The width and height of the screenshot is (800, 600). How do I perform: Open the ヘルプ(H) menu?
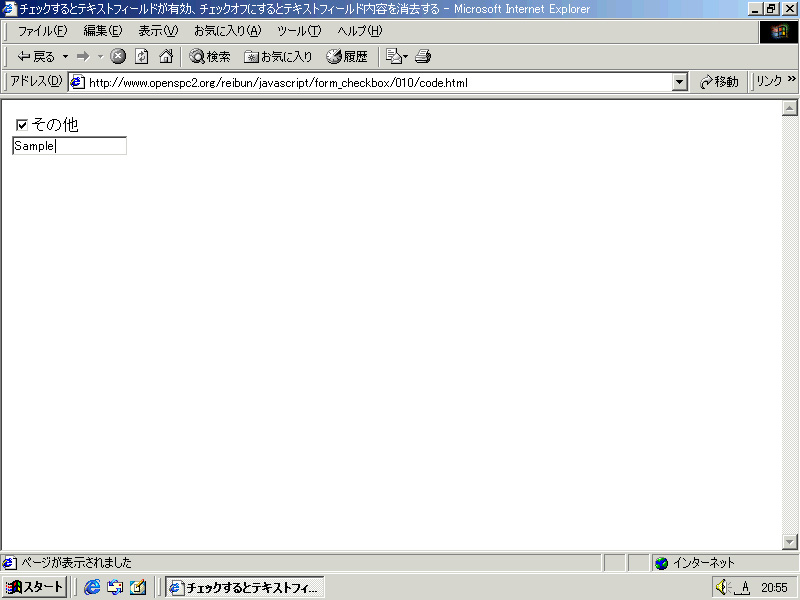pyautogui.click(x=360, y=31)
